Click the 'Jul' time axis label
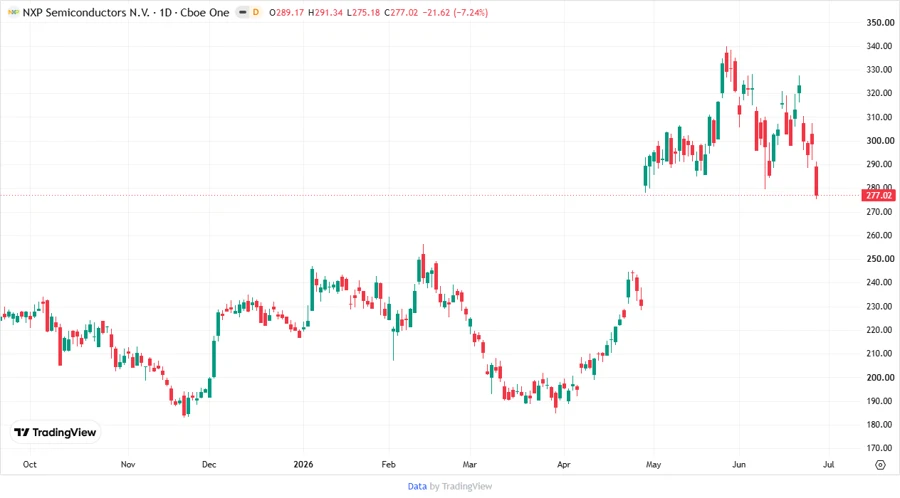 pos(828,464)
